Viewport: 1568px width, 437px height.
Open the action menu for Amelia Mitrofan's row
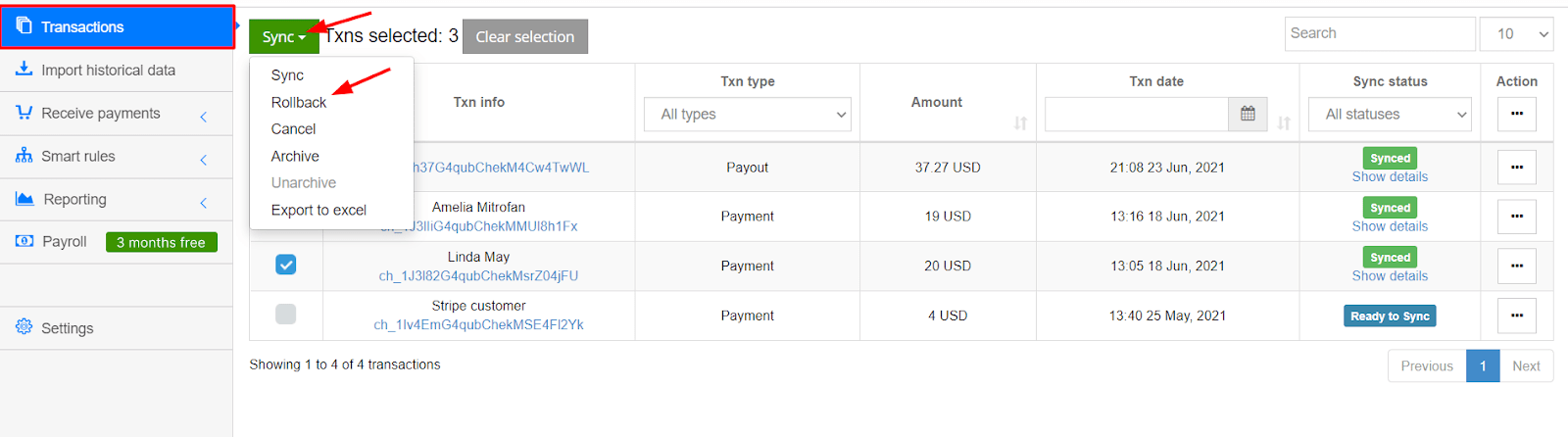(x=1516, y=217)
